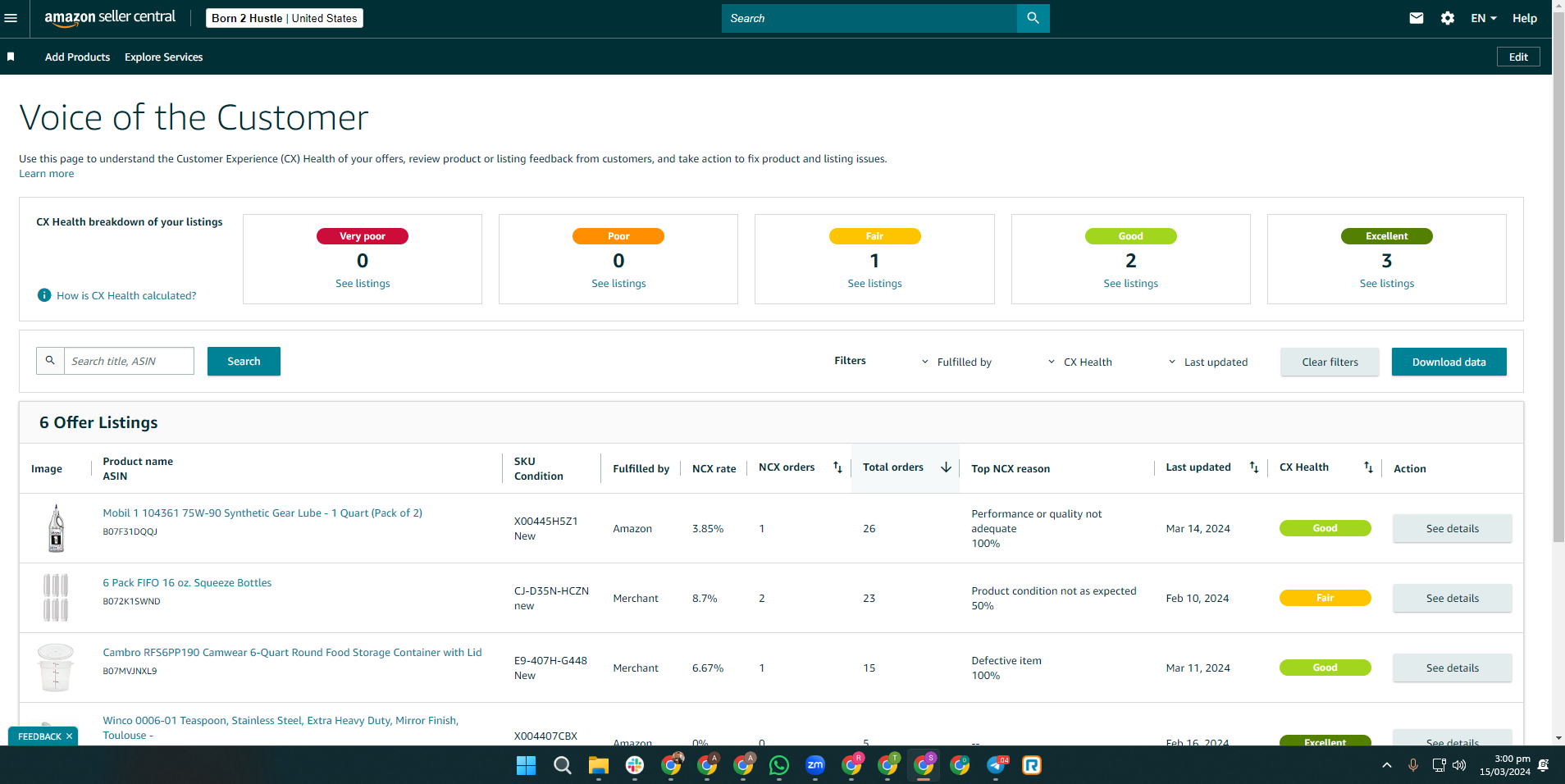Click the Feedback tab label
1565x784 pixels.
(x=39, y=736)
